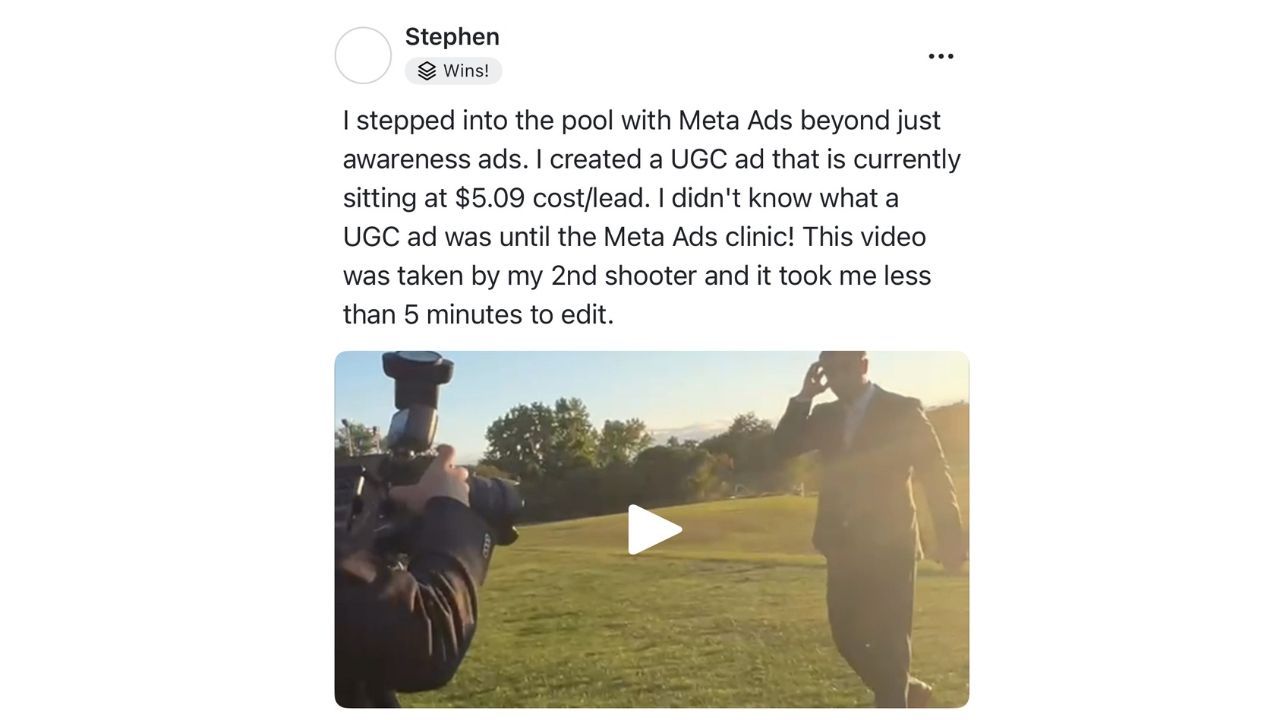Click the first line 'I stepped into the pool'
Image resolution: width=1280 pixels, height=720 pixels.
coord(478,120)
